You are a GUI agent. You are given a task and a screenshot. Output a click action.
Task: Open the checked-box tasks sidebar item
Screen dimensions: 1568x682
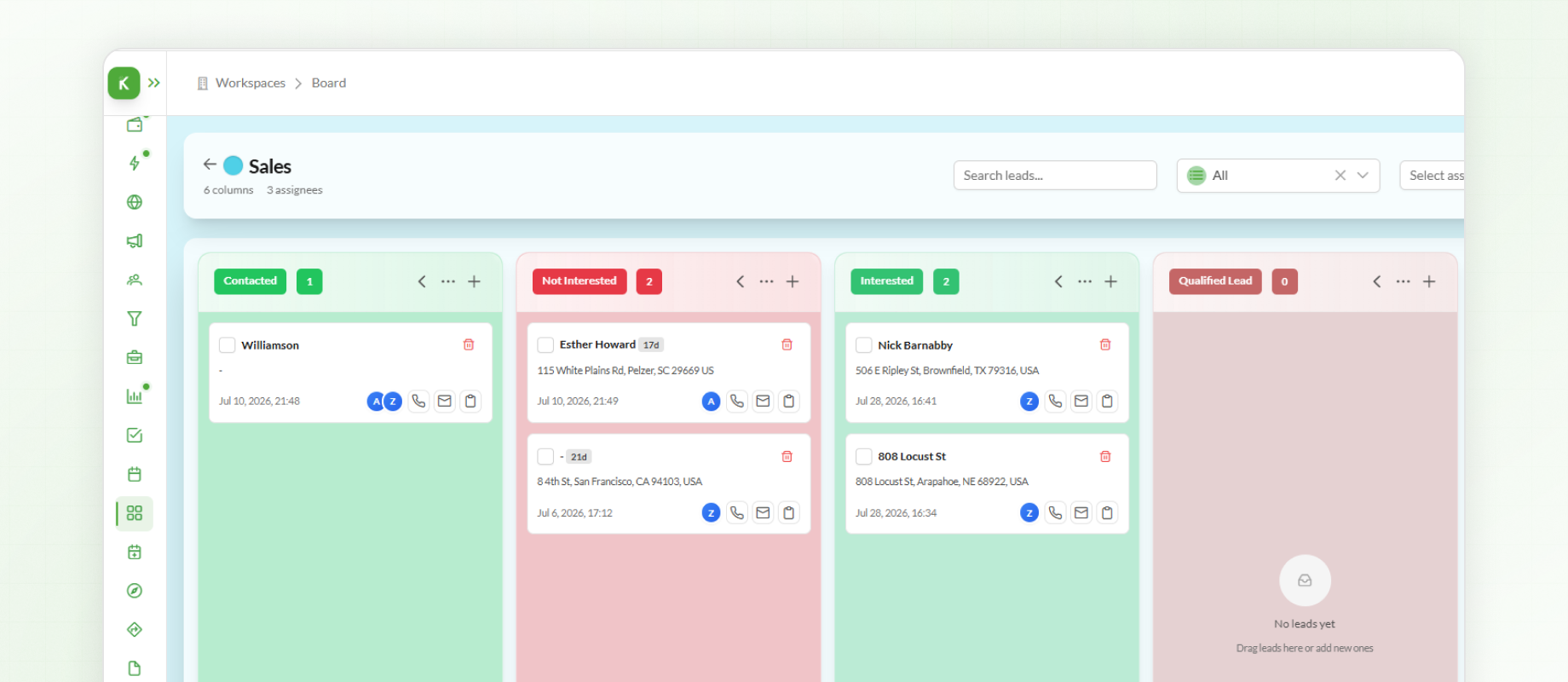[x=135, y=436]
